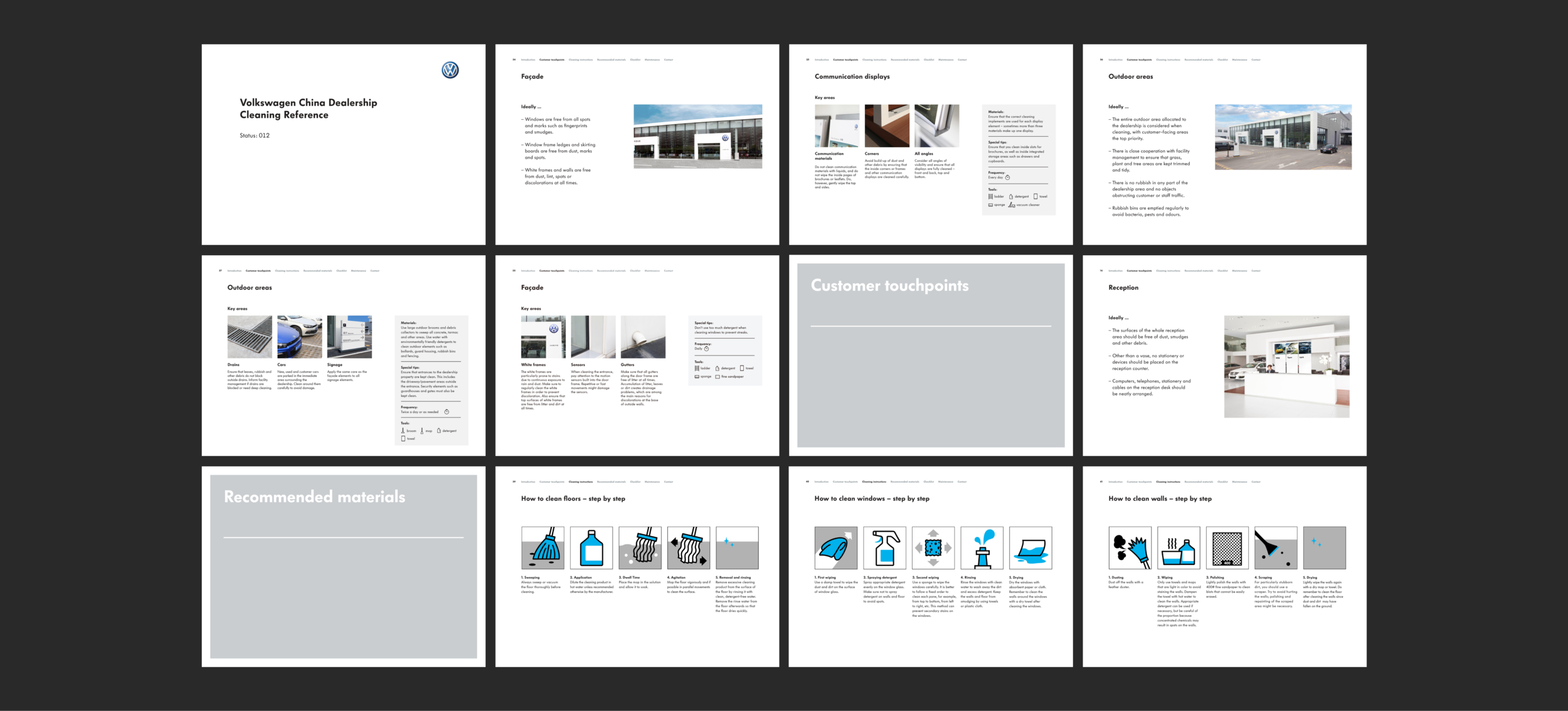
Task: Click the vacuum cleaner tool icon on Communication displays
Action: tap(1012, 205)
